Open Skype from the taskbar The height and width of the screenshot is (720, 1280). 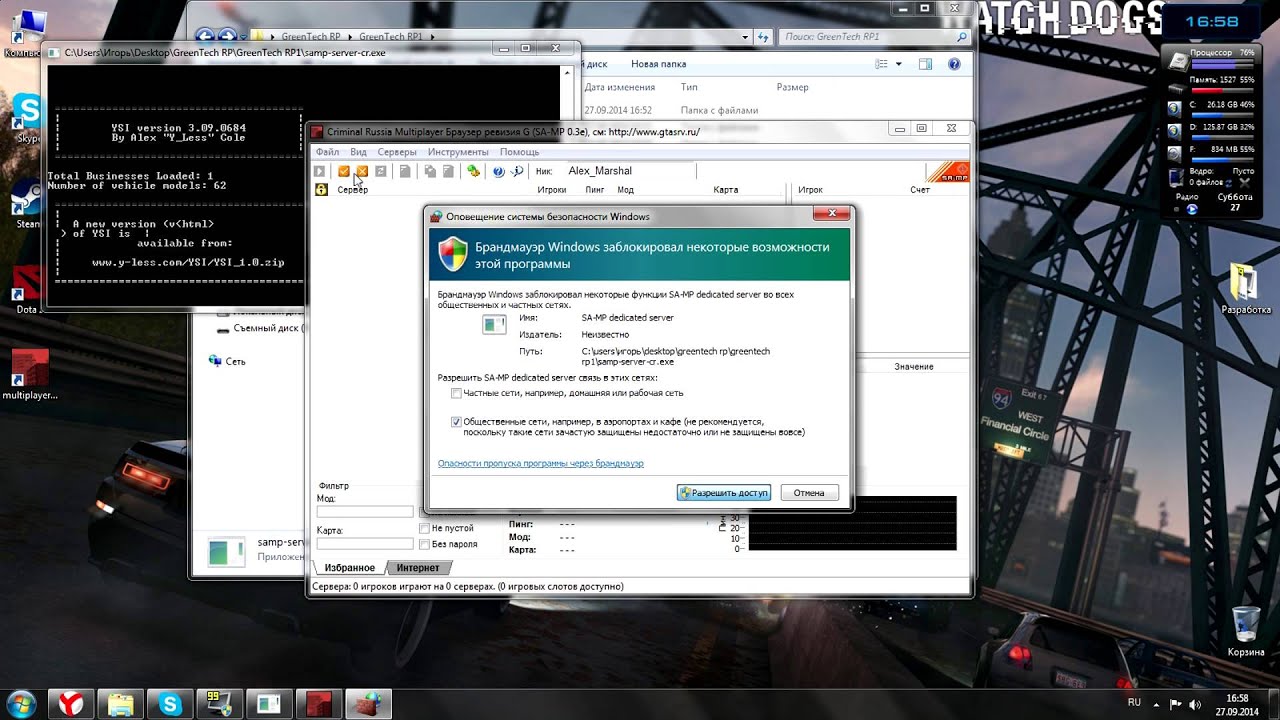pyautogui.click(x=170, y=704)
